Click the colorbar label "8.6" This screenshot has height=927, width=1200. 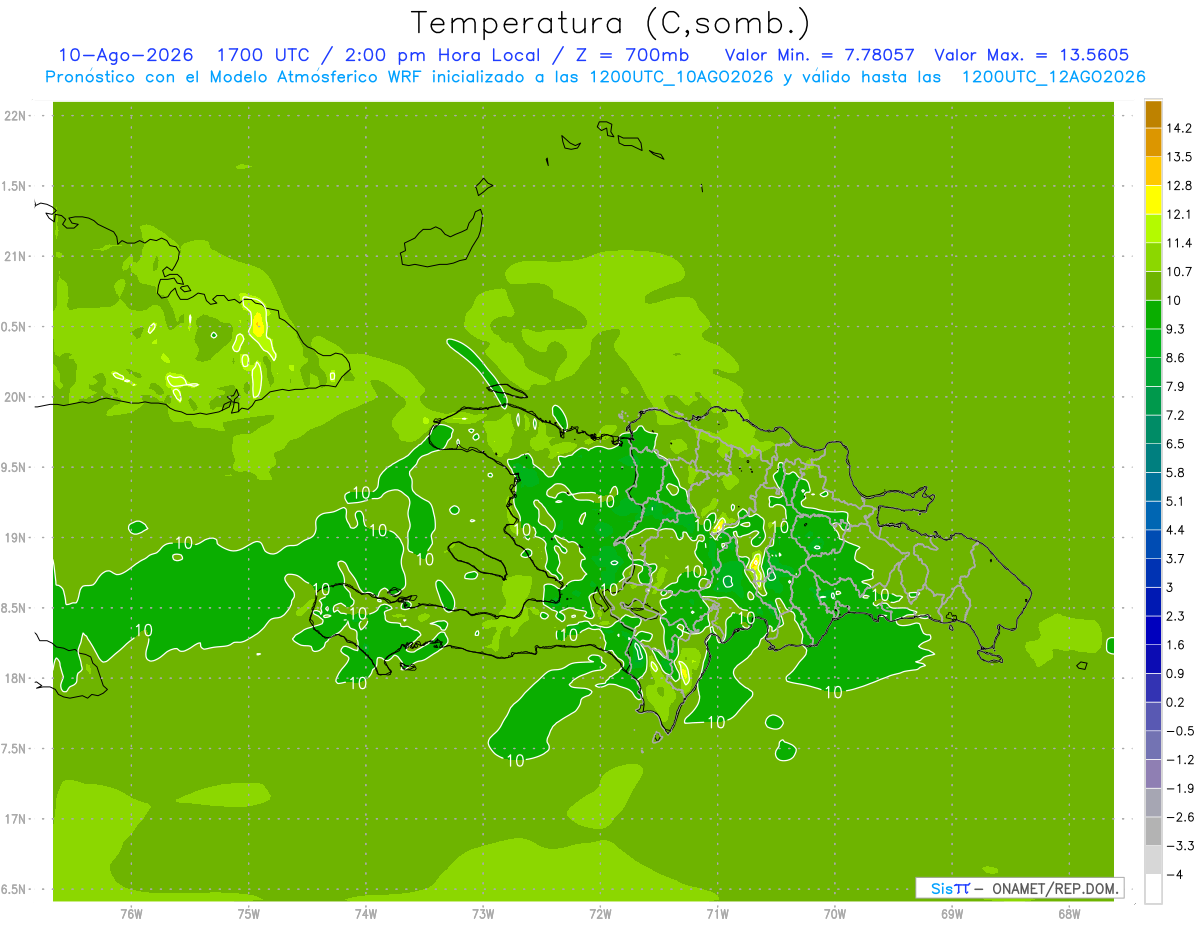[x=1176, y=358]
